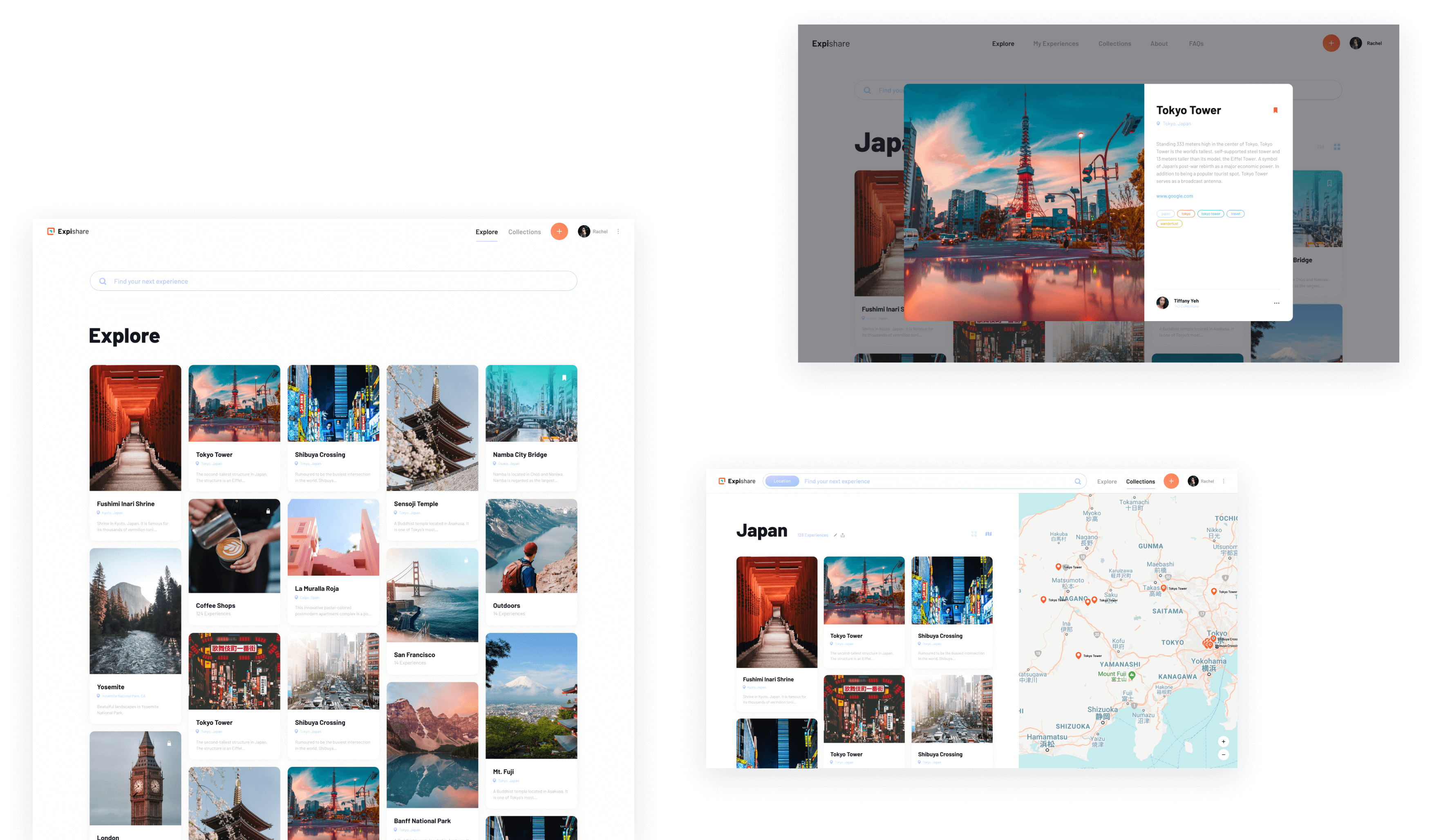Open the kebab menu on the map screen header

coord(1224,481)
